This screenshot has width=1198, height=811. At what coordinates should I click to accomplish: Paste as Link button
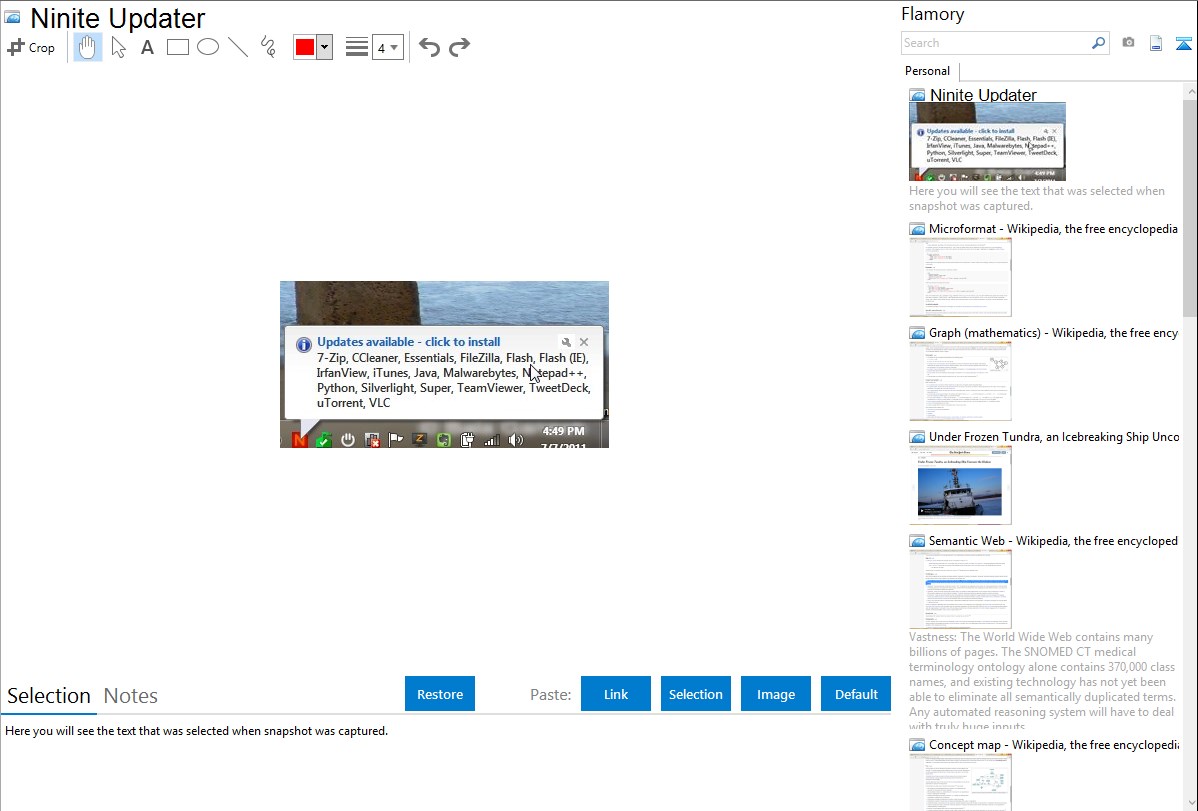[x=616, y=694]
